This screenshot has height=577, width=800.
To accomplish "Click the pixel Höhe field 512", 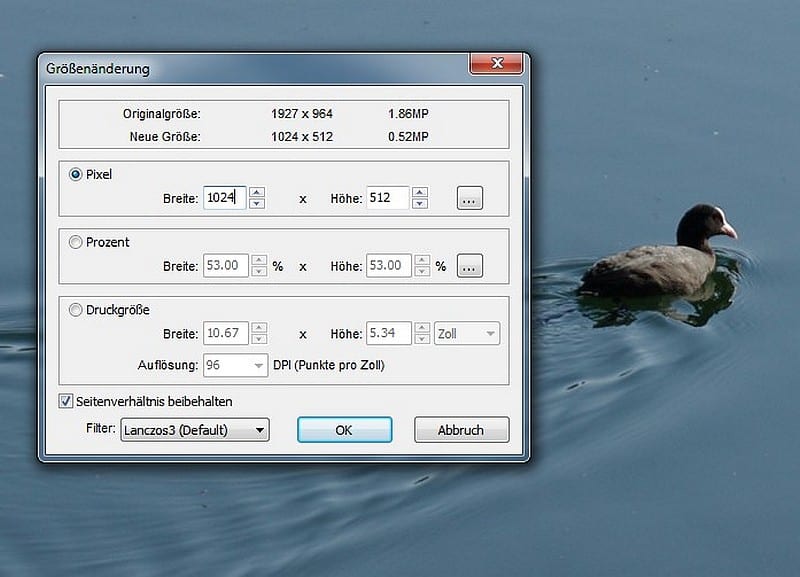I will tap(388, 198).
